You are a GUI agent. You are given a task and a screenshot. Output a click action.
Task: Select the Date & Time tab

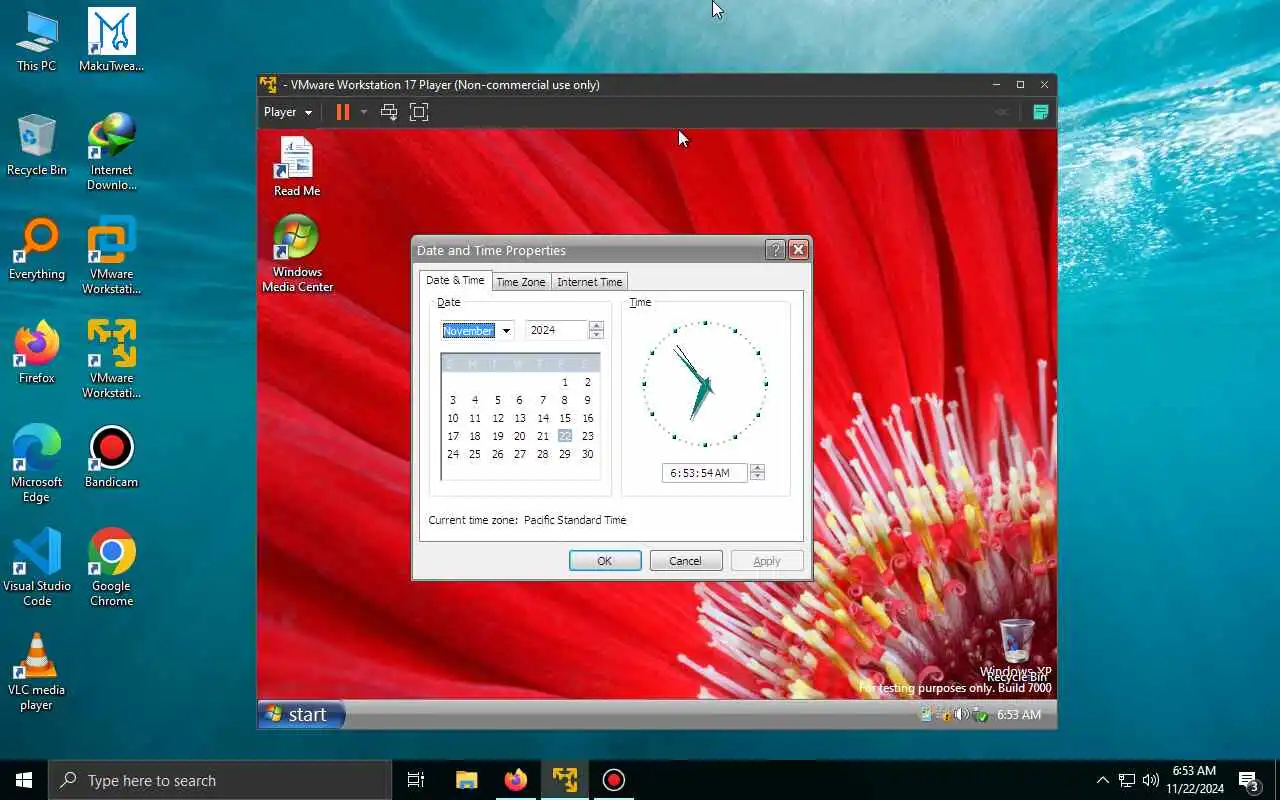tap(455, 280)
